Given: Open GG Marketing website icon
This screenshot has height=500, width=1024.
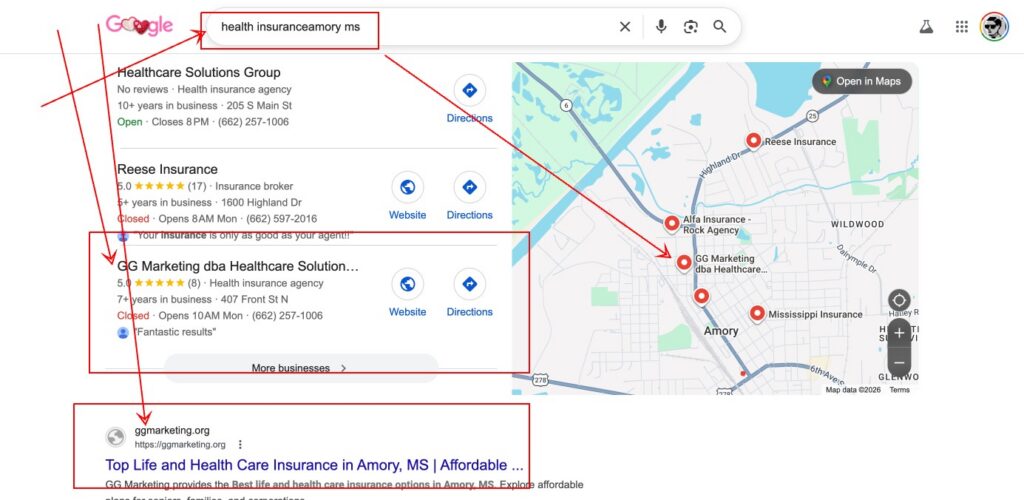Looking at the screenshot, I should click(x=407, y=285).
